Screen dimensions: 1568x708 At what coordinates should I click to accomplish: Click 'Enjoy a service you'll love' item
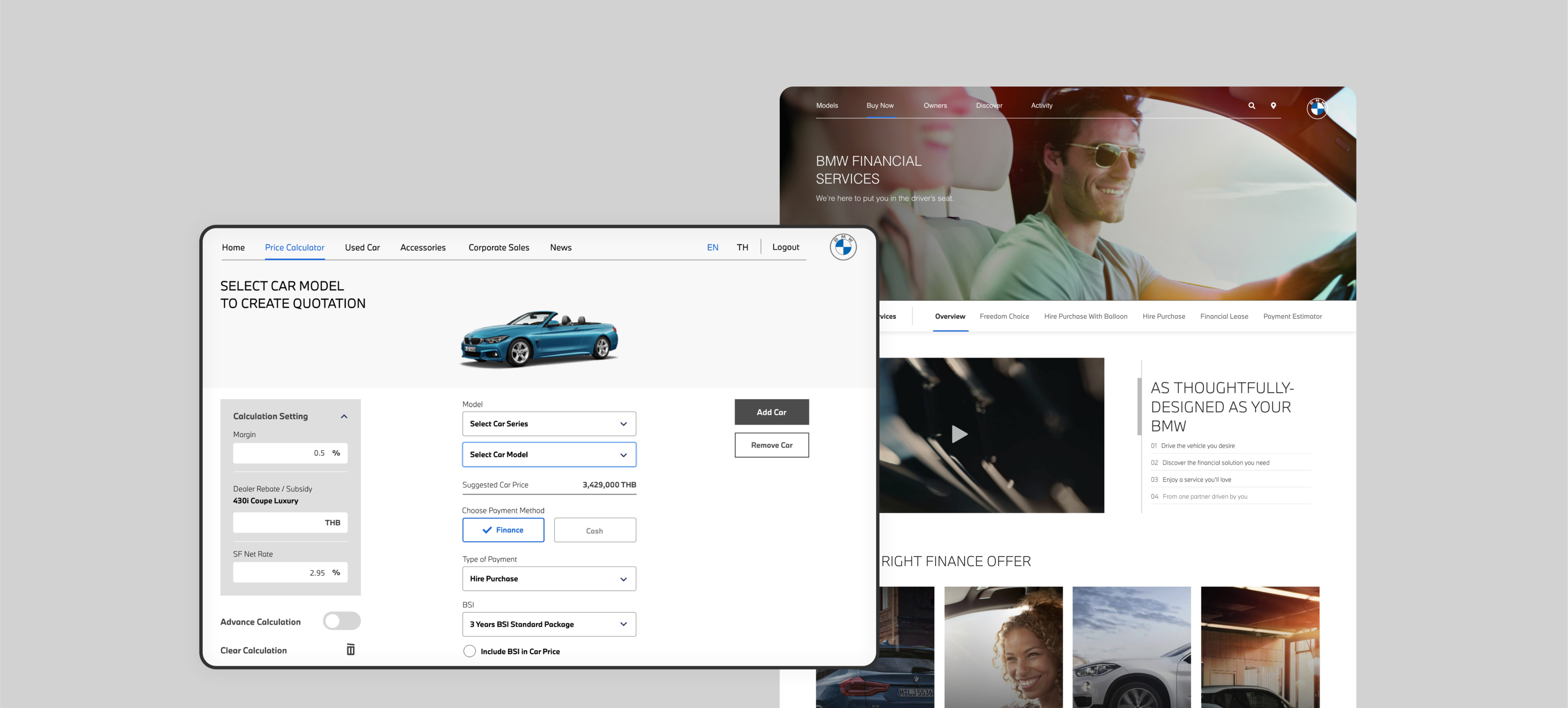pos(1196,480)
